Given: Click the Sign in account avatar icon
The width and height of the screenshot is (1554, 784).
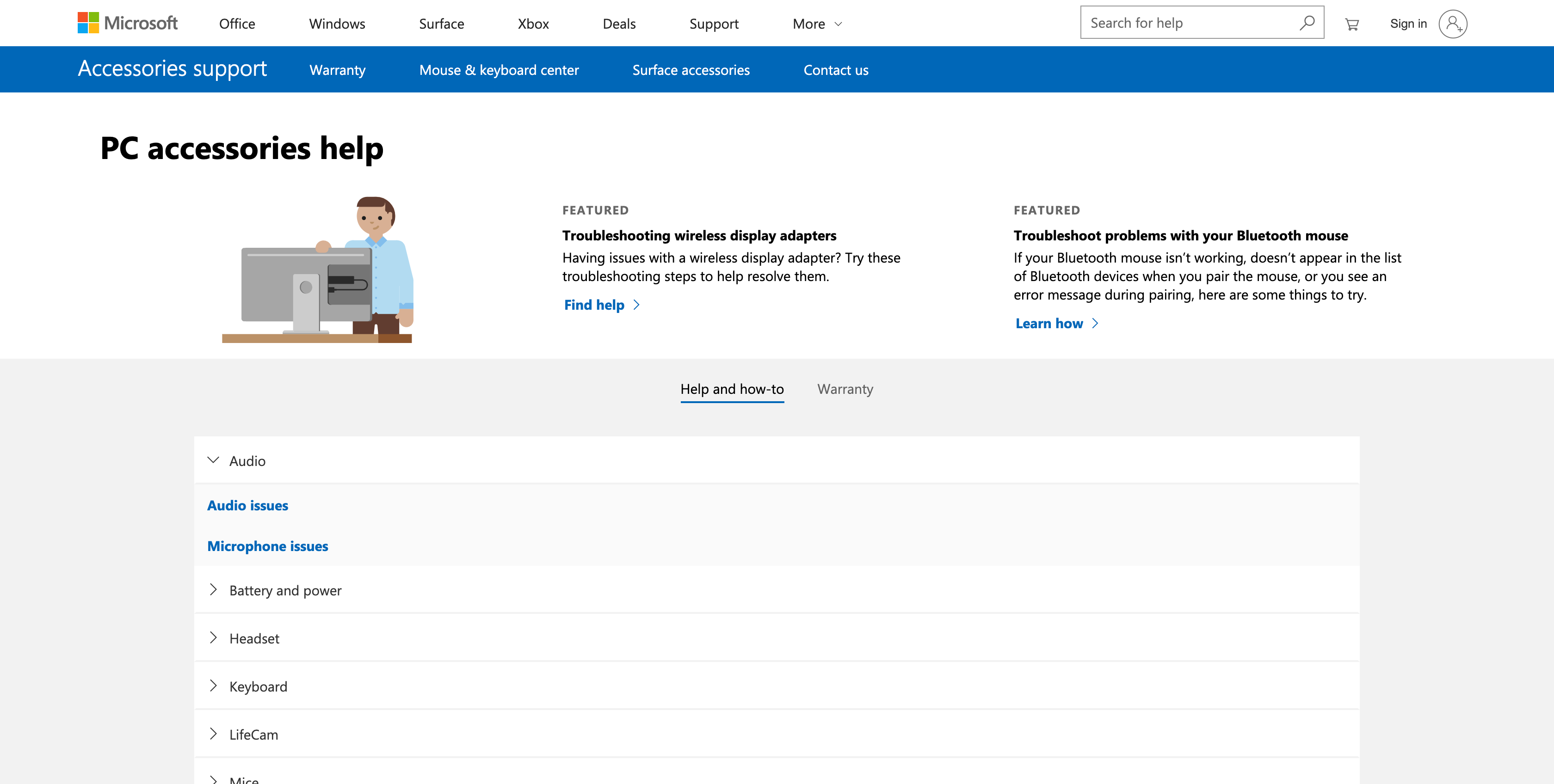Looking at the screenshot, I should 1453,24.
